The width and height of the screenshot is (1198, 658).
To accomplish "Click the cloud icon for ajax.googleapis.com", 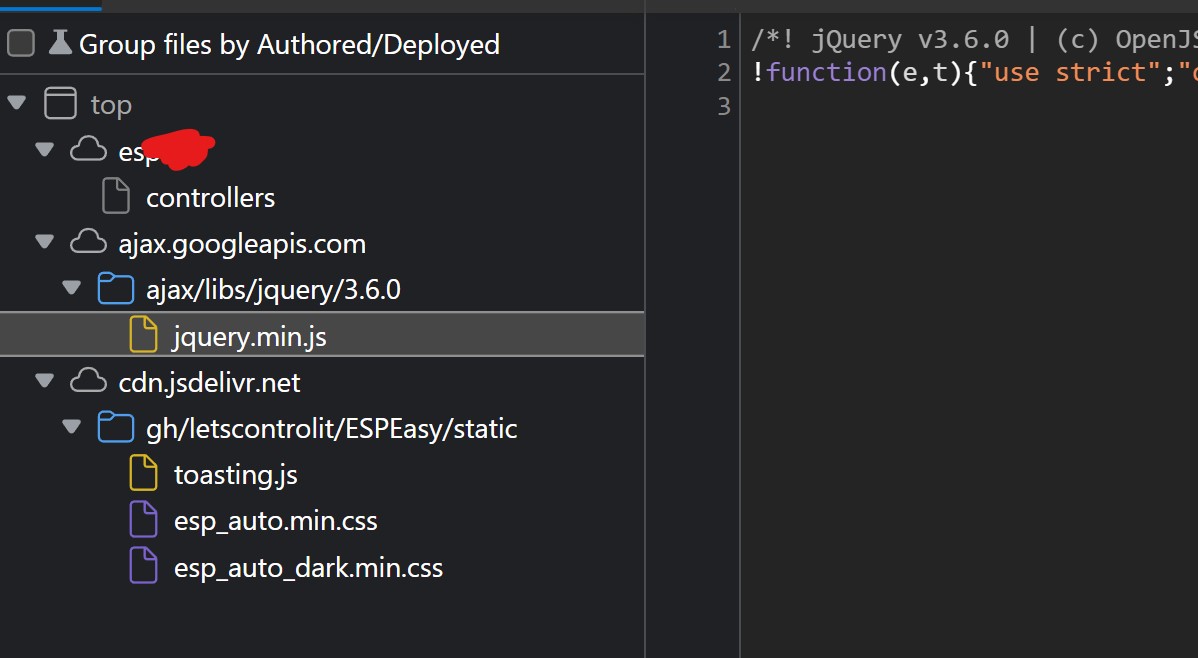I will coord(88,241).
